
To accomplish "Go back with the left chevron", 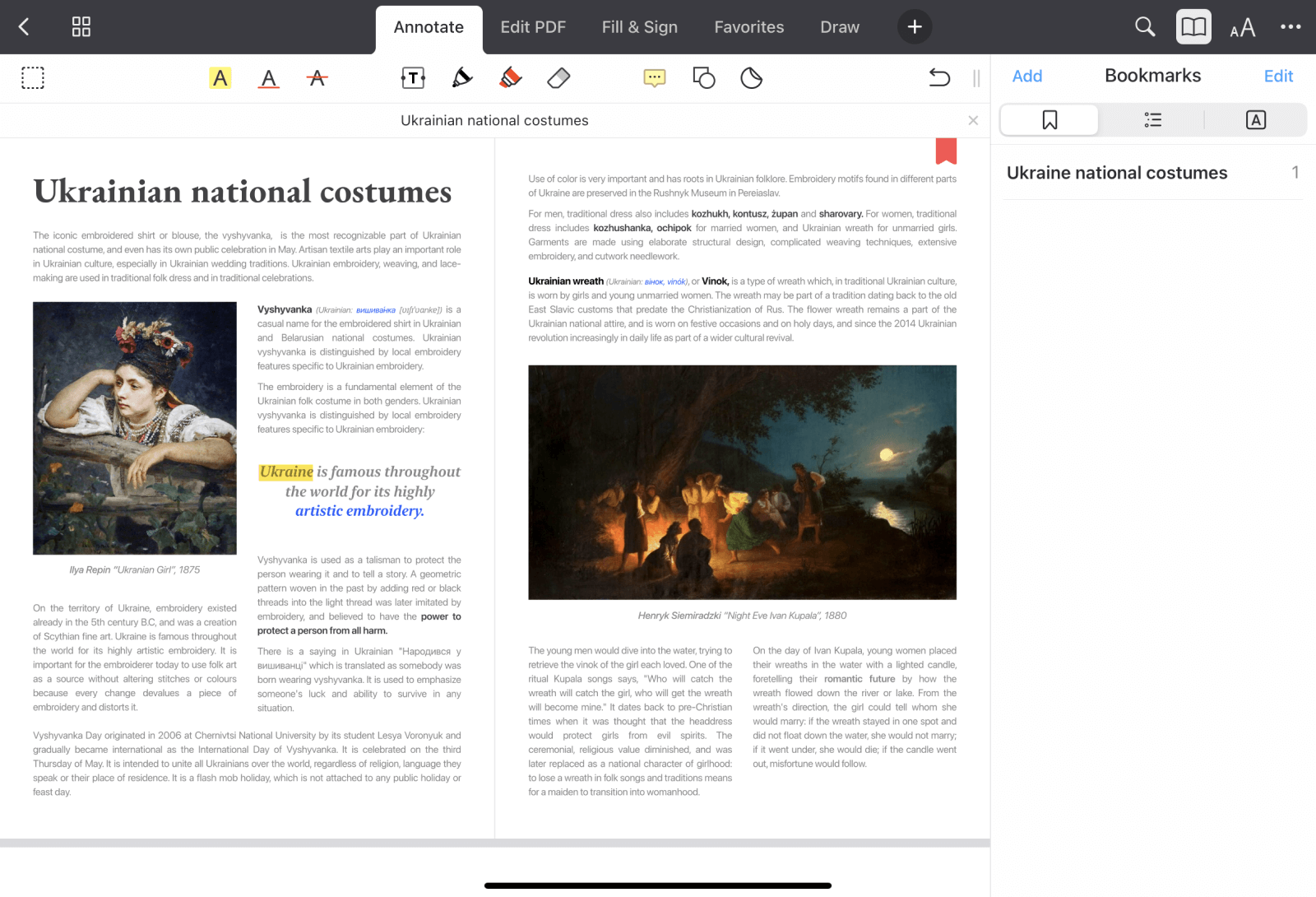I will click(24, 27).
